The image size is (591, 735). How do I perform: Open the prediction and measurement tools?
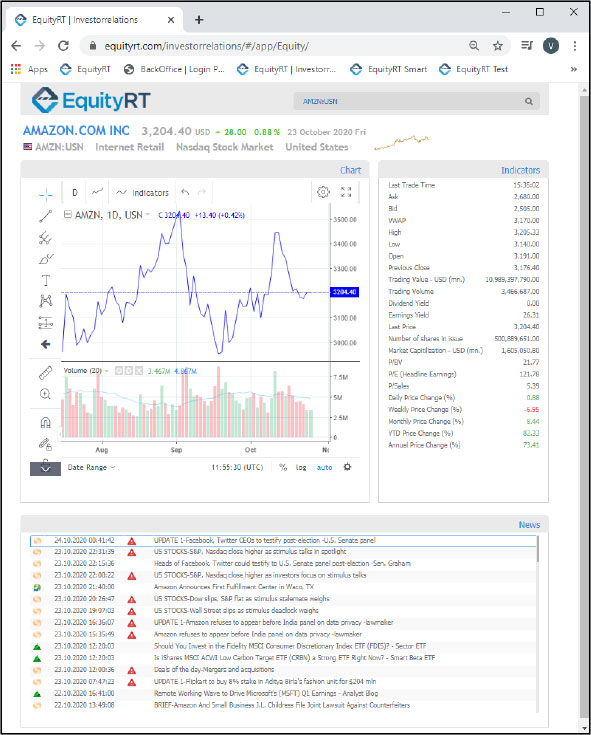pyautogui.click(x=45, y=322)
